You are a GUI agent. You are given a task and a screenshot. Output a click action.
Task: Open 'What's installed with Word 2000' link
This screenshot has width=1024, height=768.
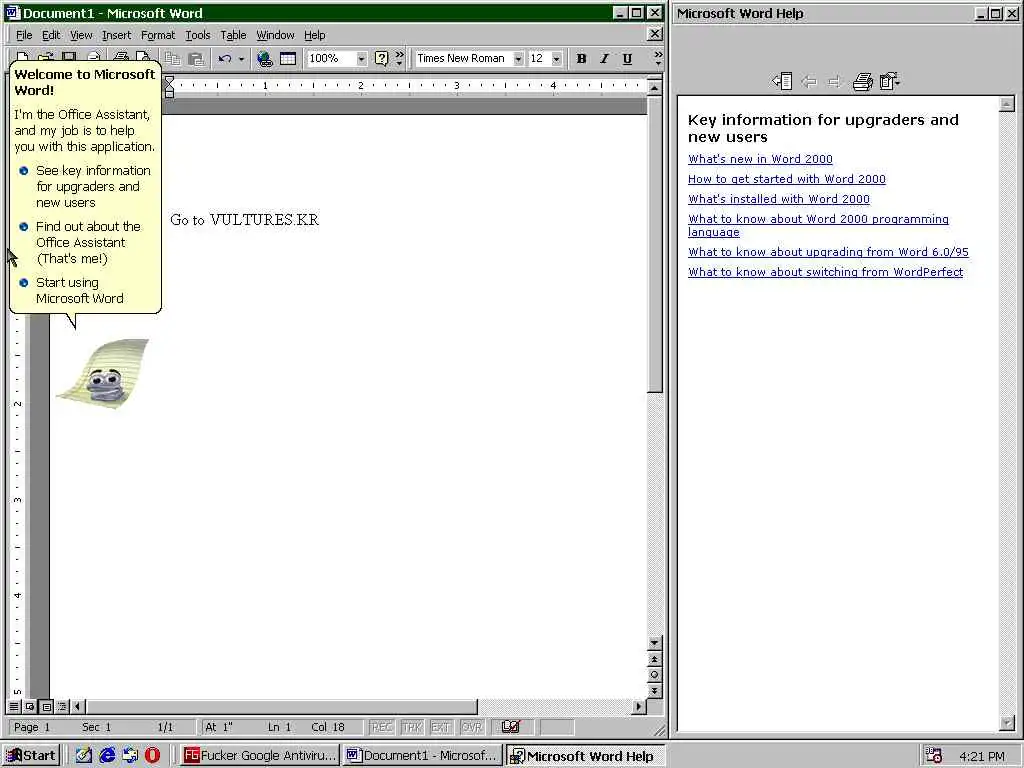778,199
